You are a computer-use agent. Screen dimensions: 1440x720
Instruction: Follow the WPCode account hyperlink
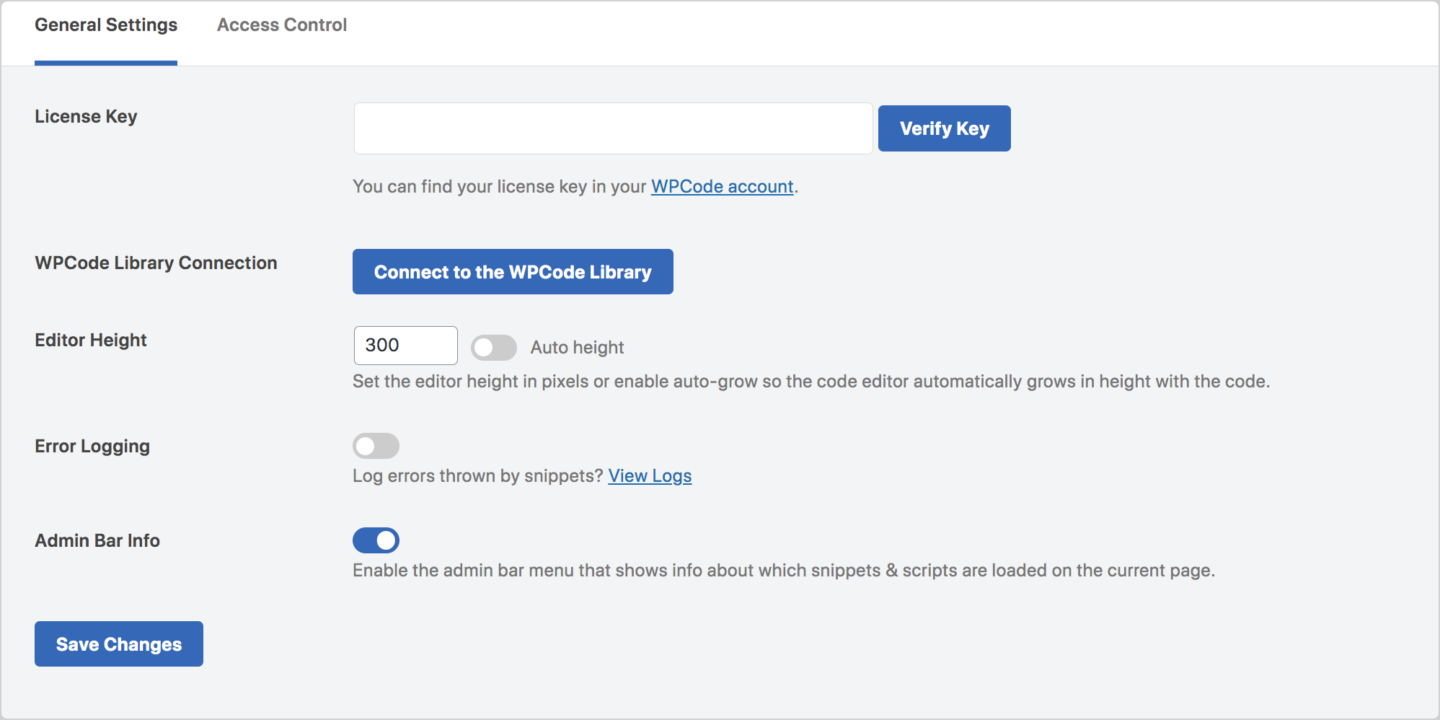tap(722, 186)
